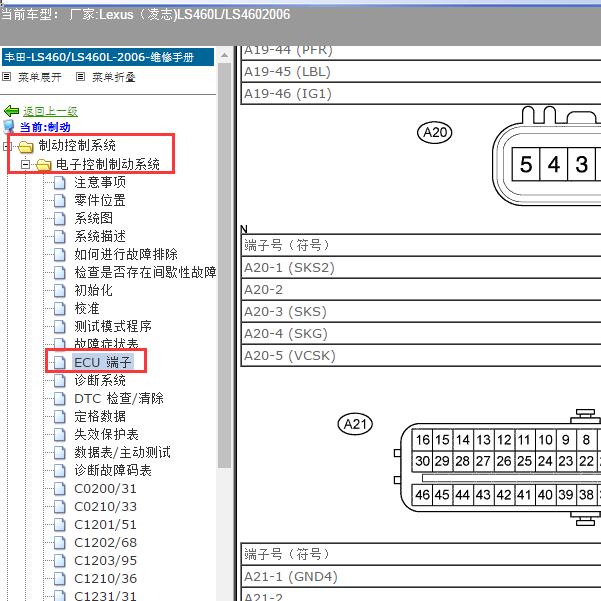Select the ECU 端子 entry
601x601 pixels.
(x=103, y=362)
